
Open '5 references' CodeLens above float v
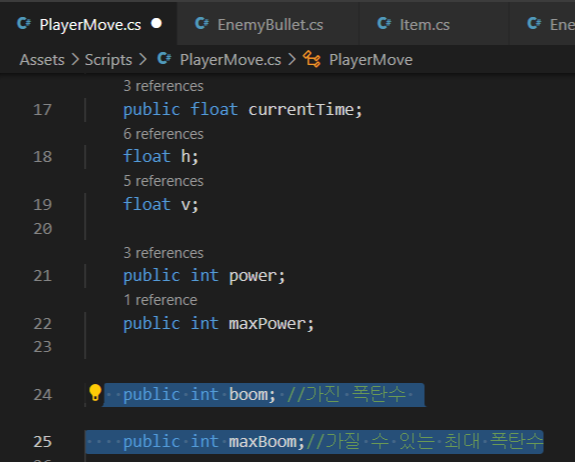tap(164, 181)
